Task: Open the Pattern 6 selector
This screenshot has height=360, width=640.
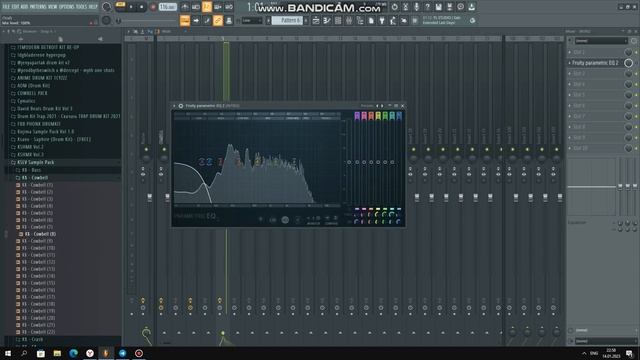Action: (x=287, y=20)
